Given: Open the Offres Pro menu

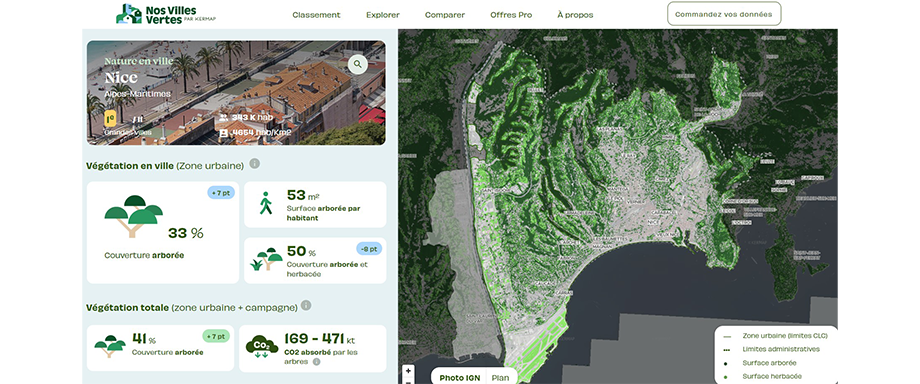Looking at the screenshot, I should pos(511,15).
